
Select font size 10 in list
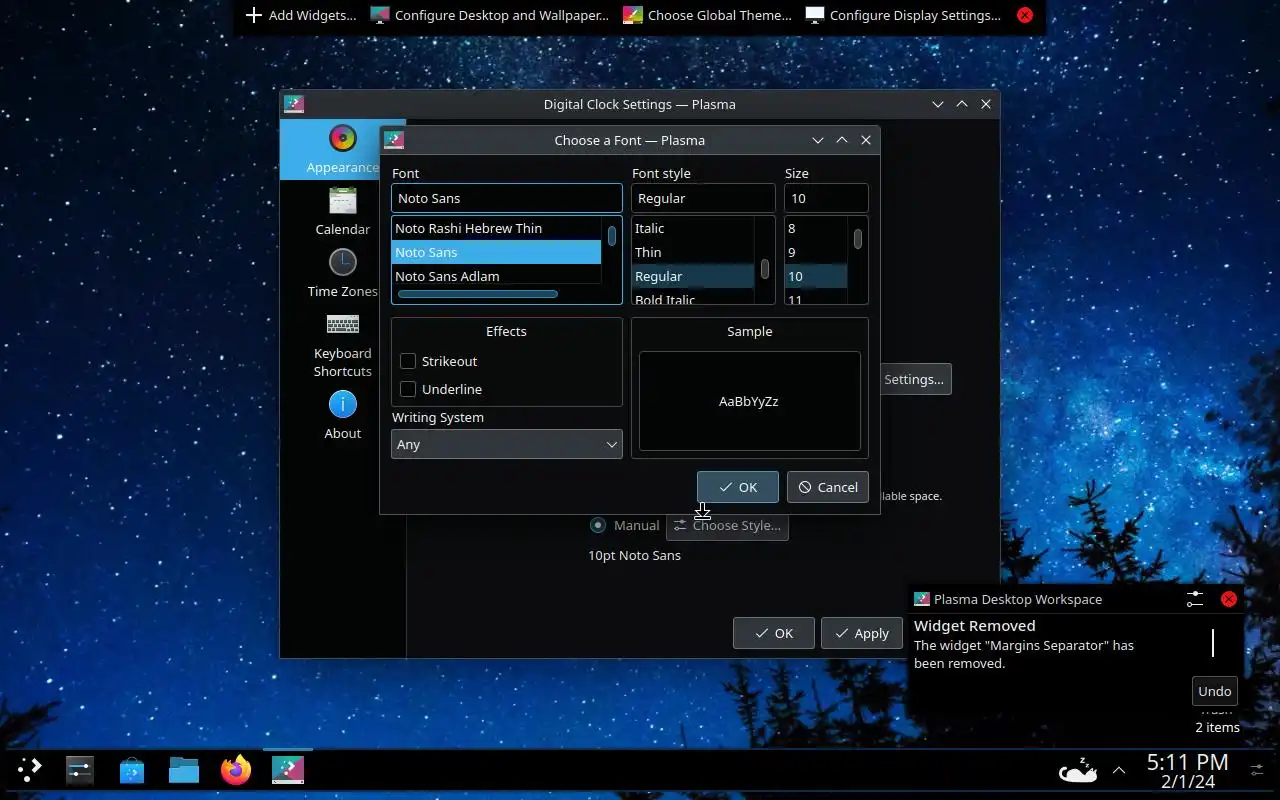pyautogui.click(x=816, y=276)
